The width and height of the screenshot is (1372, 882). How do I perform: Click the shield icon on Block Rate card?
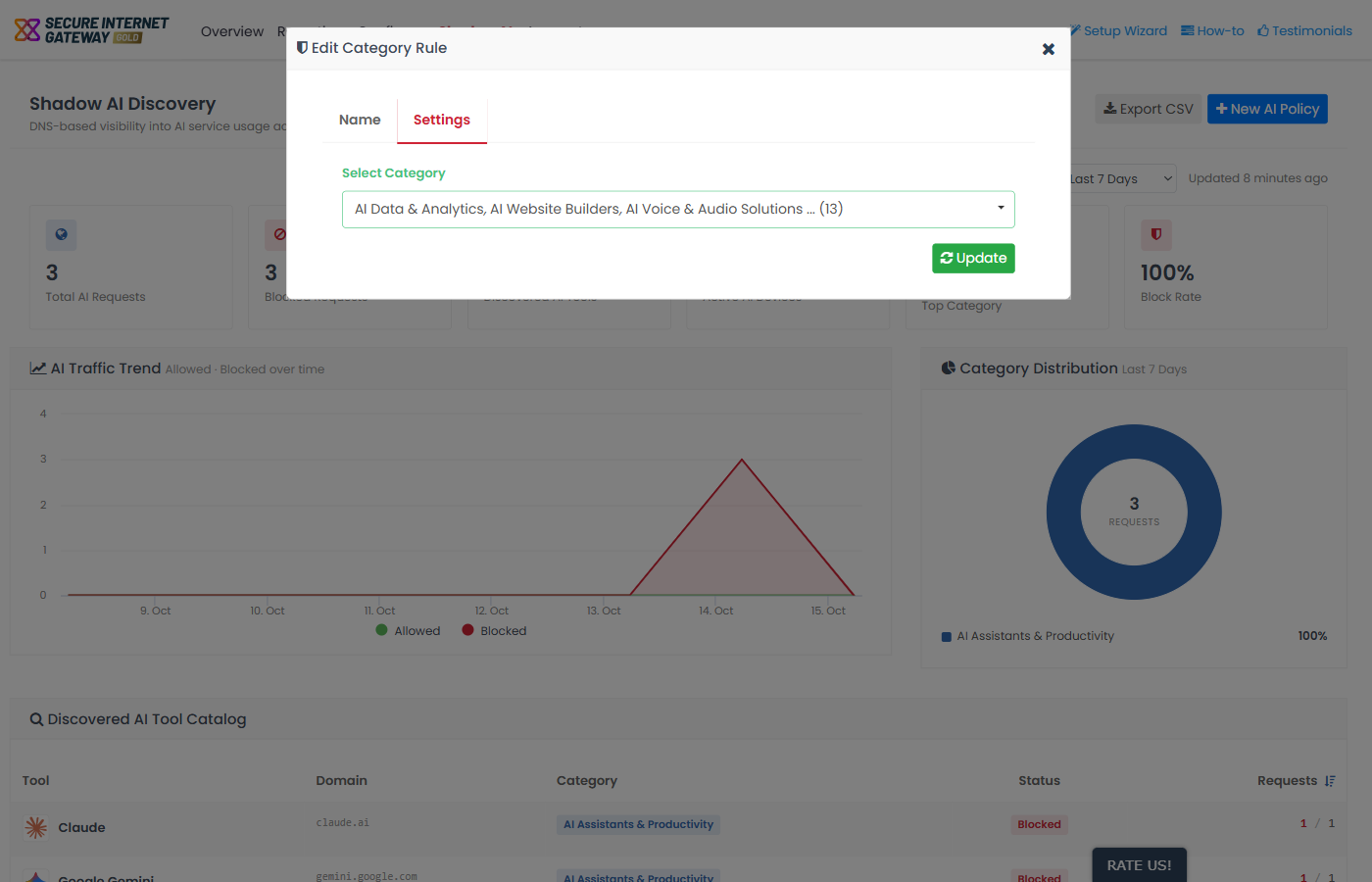coord(1156,234)
